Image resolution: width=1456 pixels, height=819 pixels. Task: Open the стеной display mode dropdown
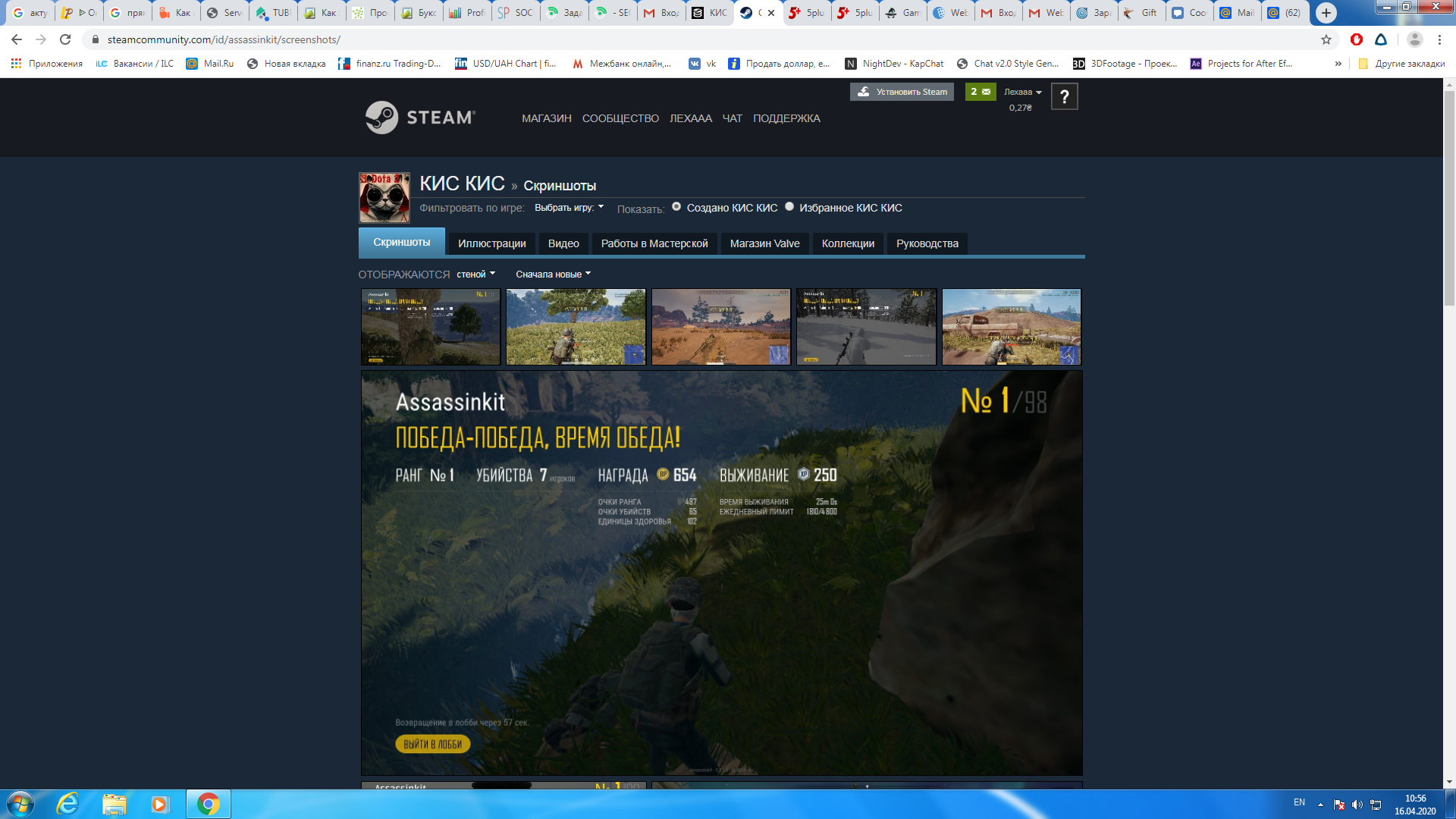pyautogui.click(x=475, y=275)
